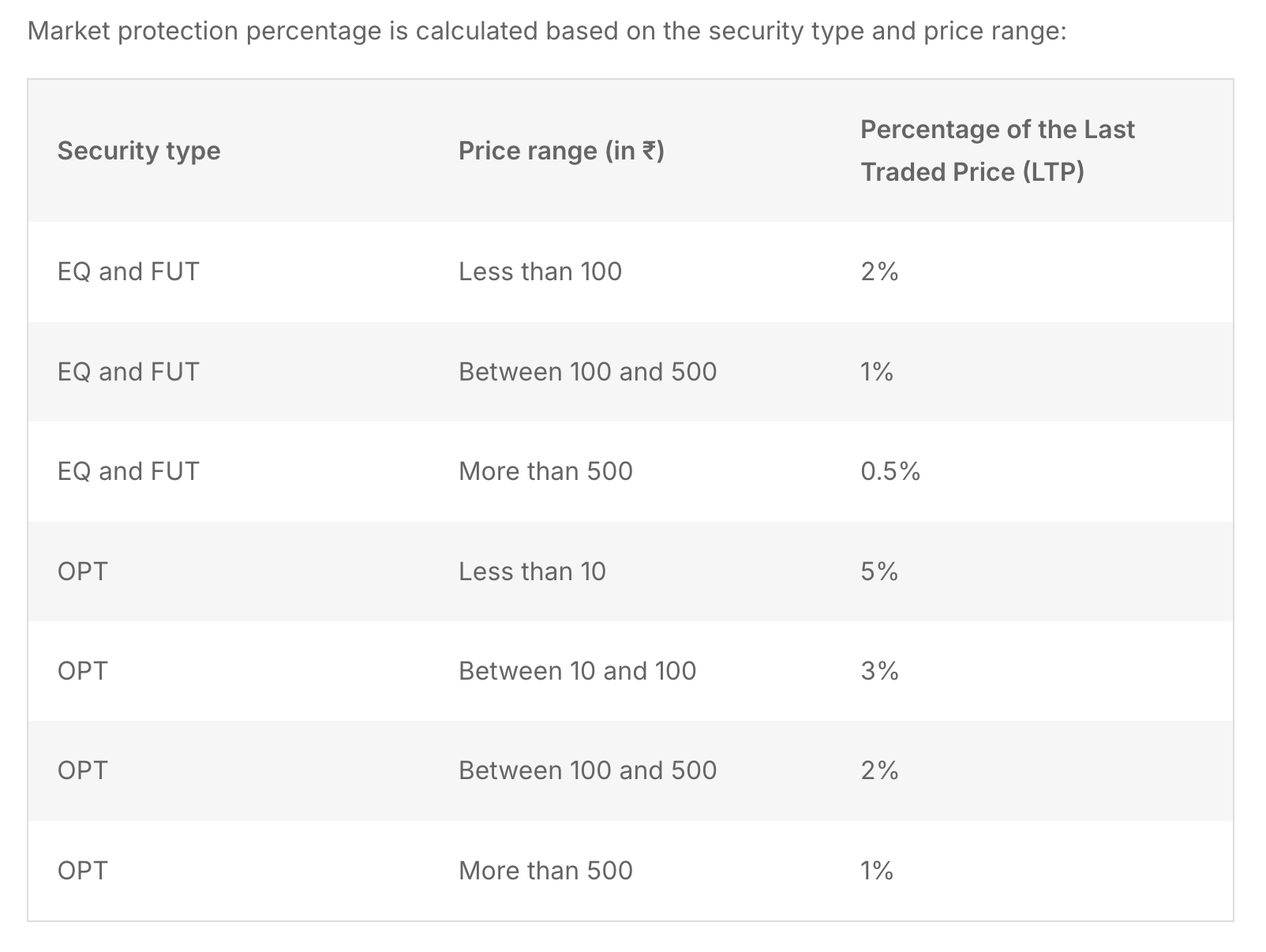
Task: Click the "Between 10 and 100" cell
Action: [577, 671]
